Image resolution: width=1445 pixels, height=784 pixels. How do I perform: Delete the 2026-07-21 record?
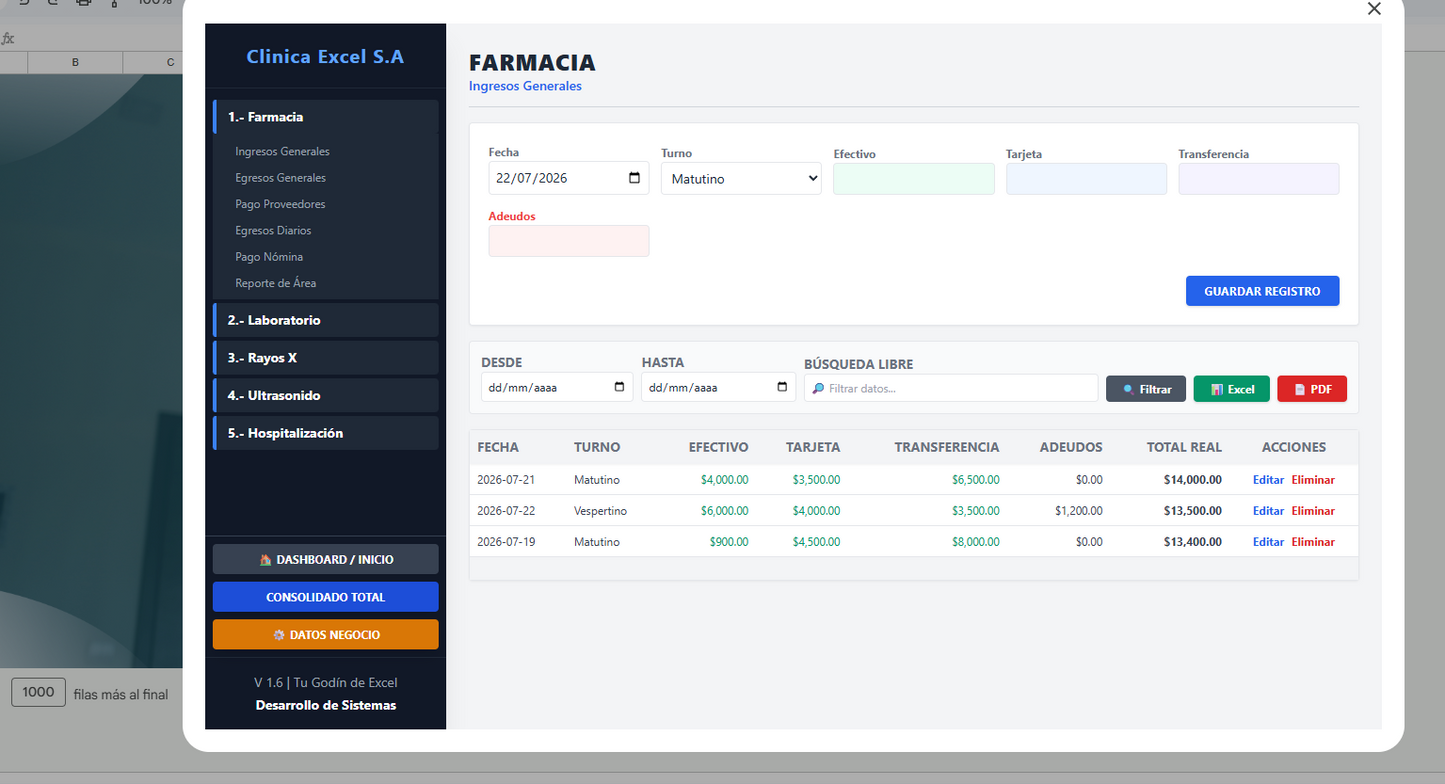[1313, 480]
